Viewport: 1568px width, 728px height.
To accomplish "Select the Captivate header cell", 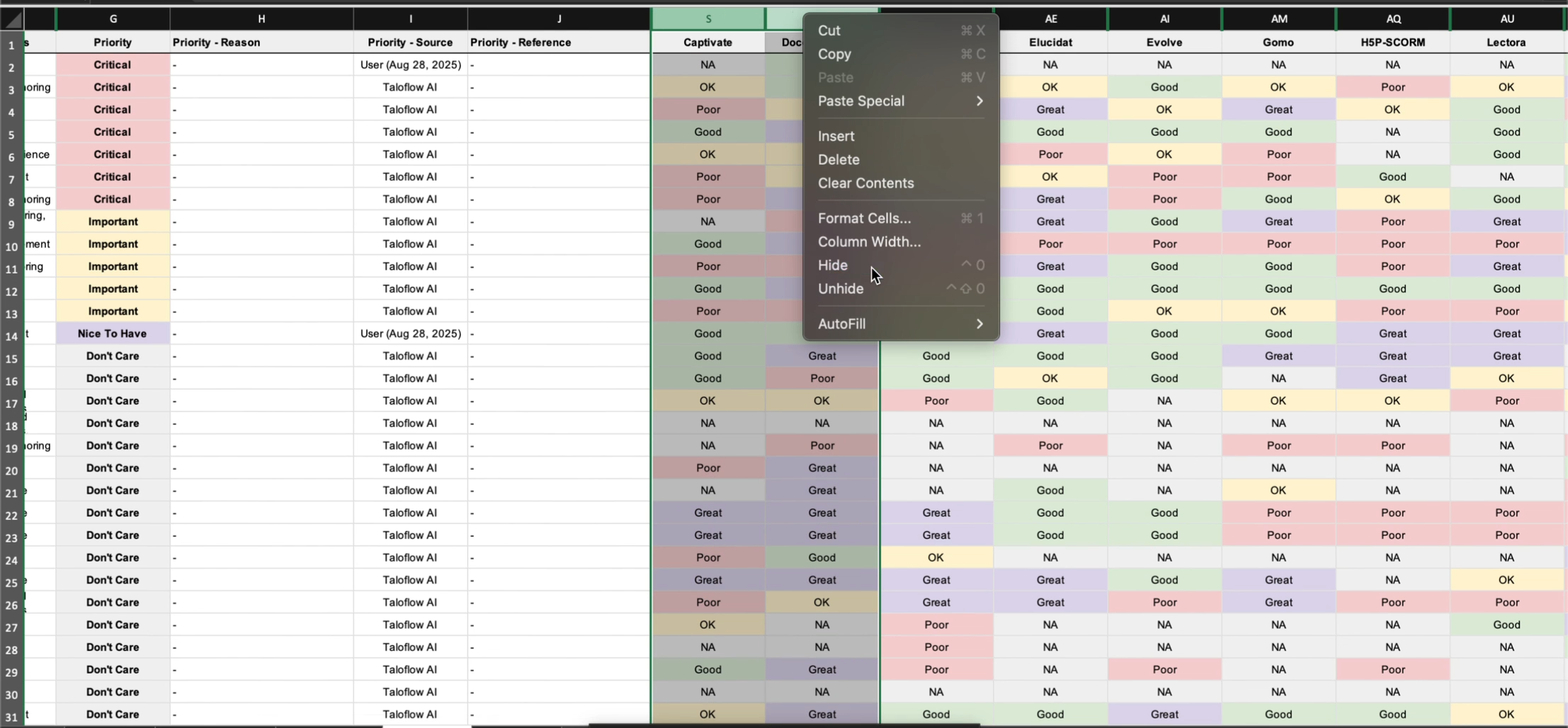I will [708, 42].
